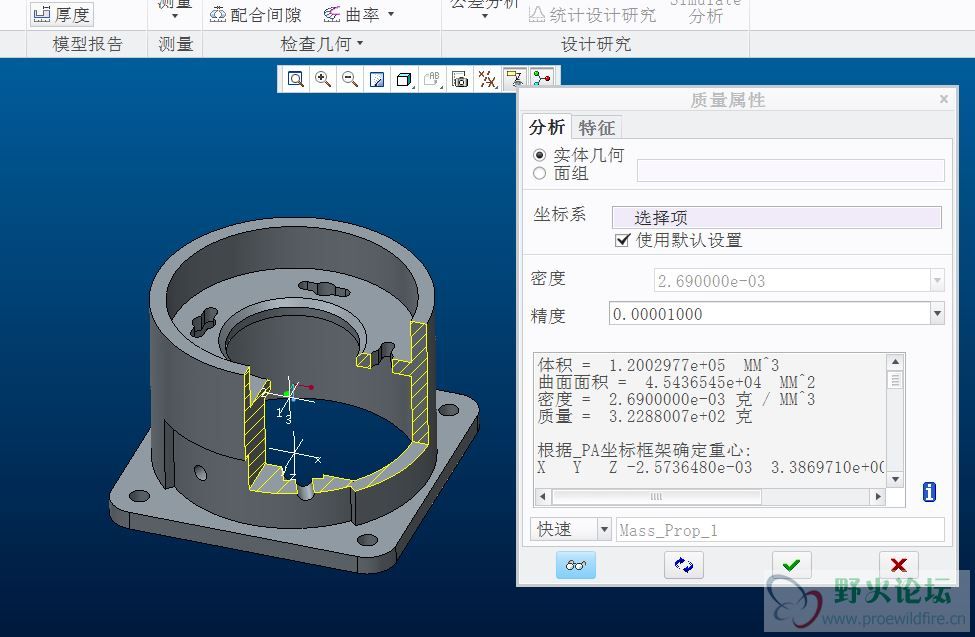975x637 pixels.
Task: Toggle the annotation tag display icon
Action: [x=514, y=78]
